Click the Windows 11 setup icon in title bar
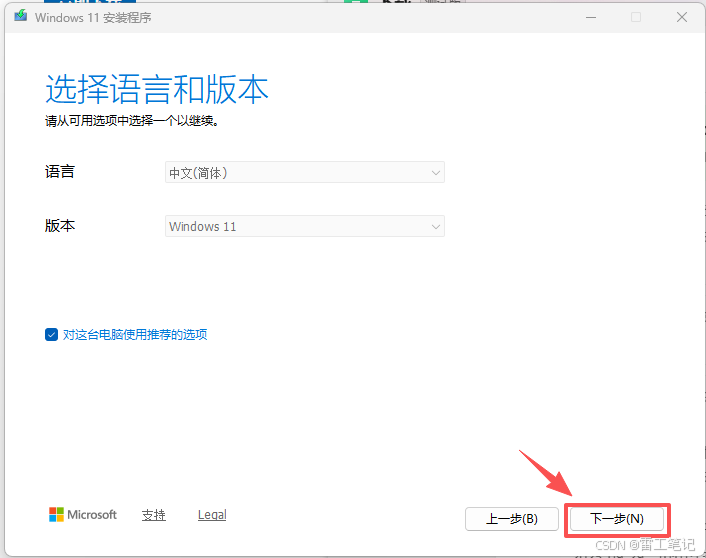The image size is (706, 558). click(x=20, y=17)
